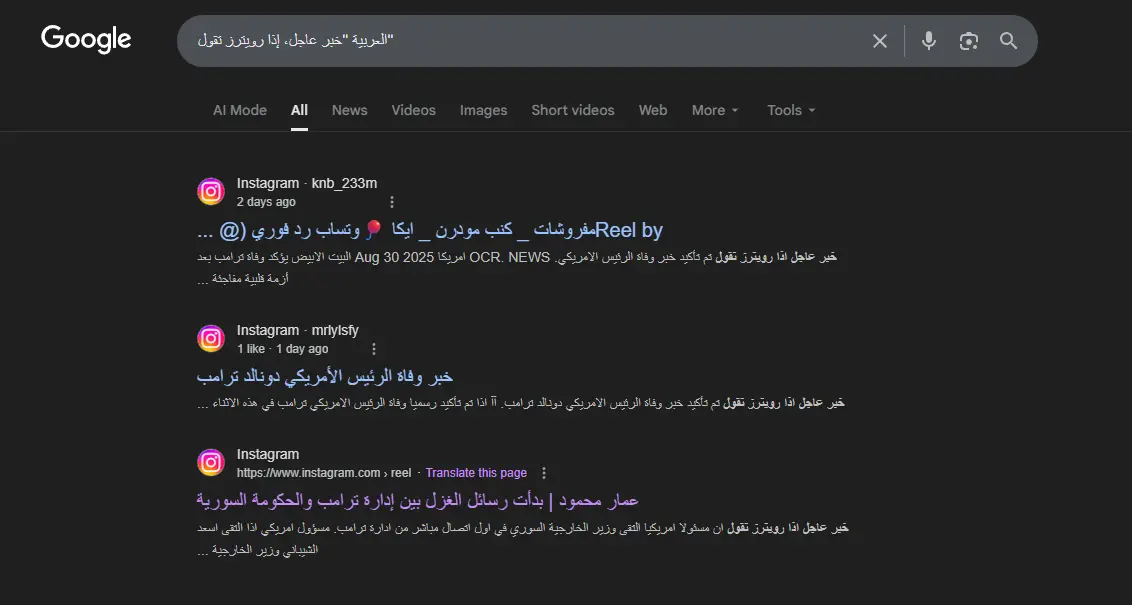Expand the More dropdown
This screenshot has width=1132, height=605.
pyautogui.click(x=715, y=110)
